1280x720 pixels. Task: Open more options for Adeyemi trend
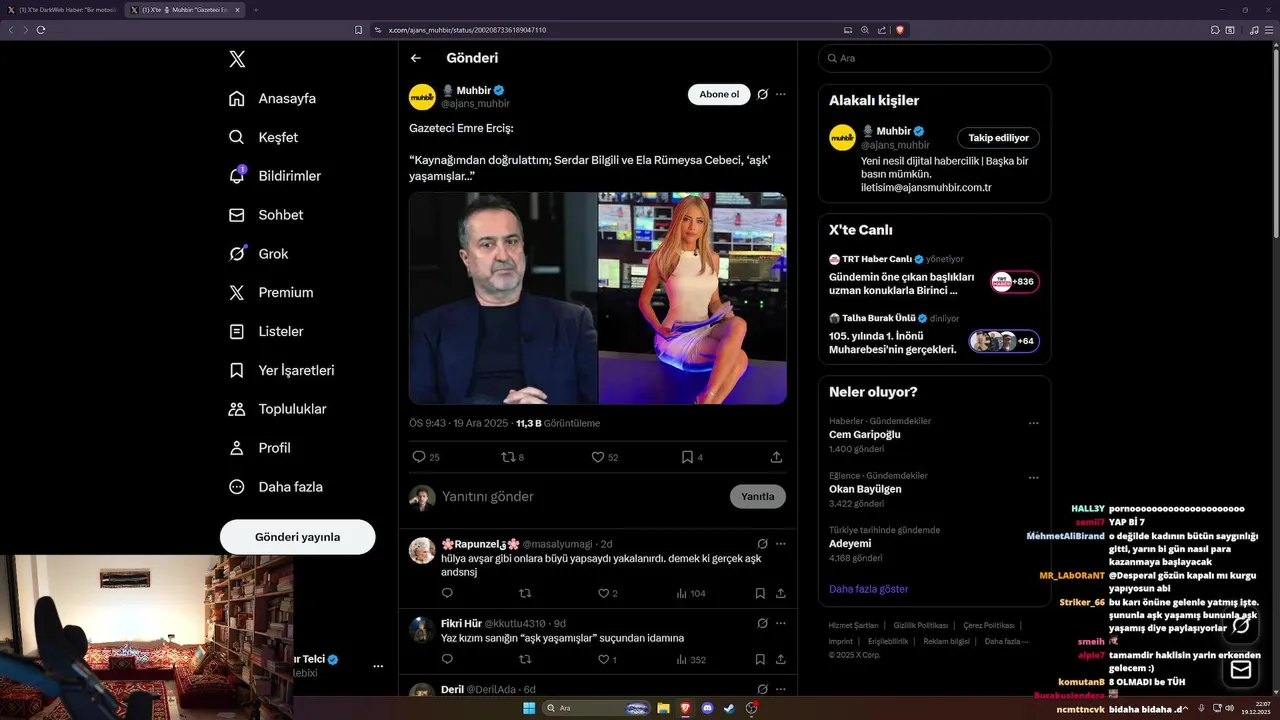1034,531
